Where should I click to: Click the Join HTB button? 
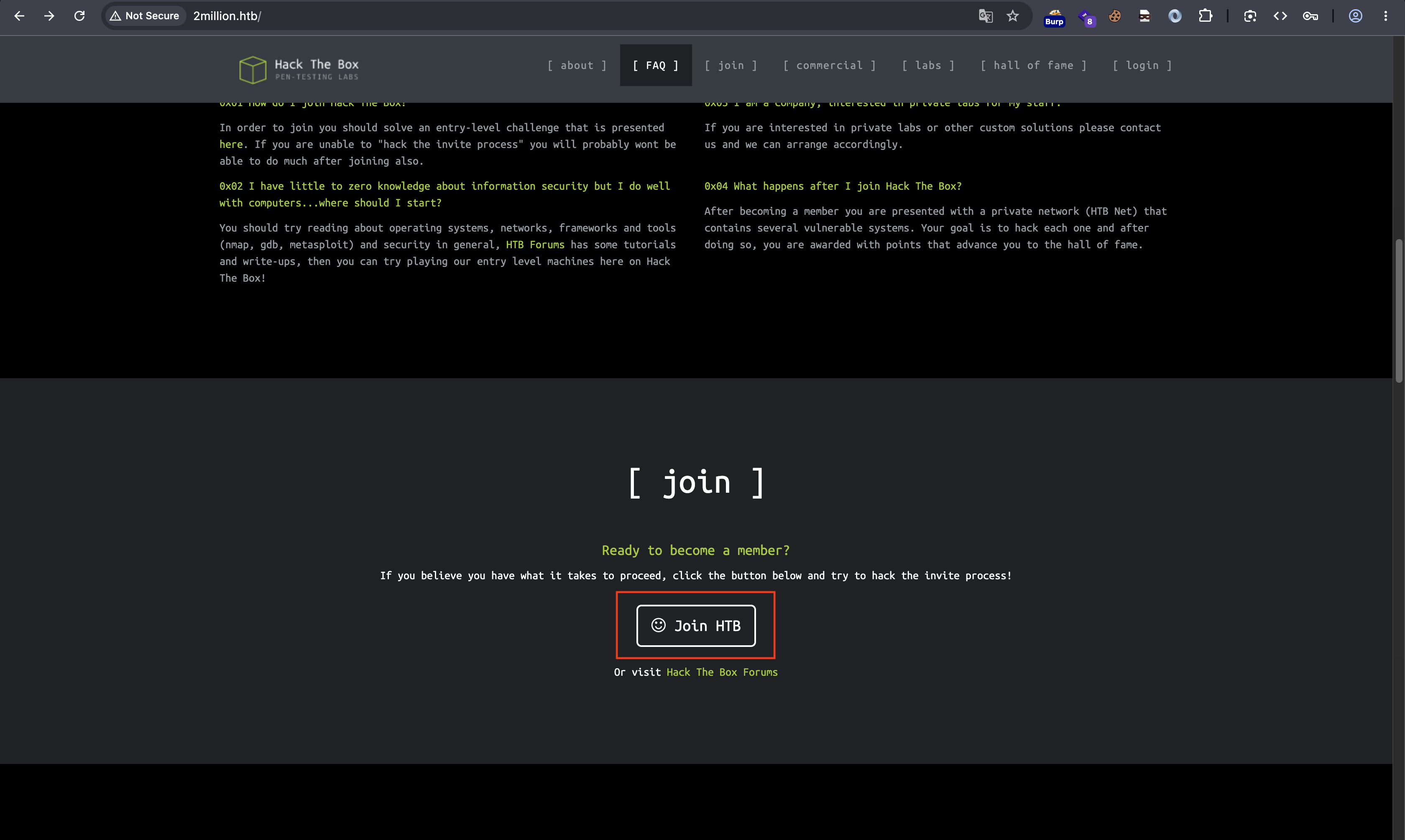[695, 626]
